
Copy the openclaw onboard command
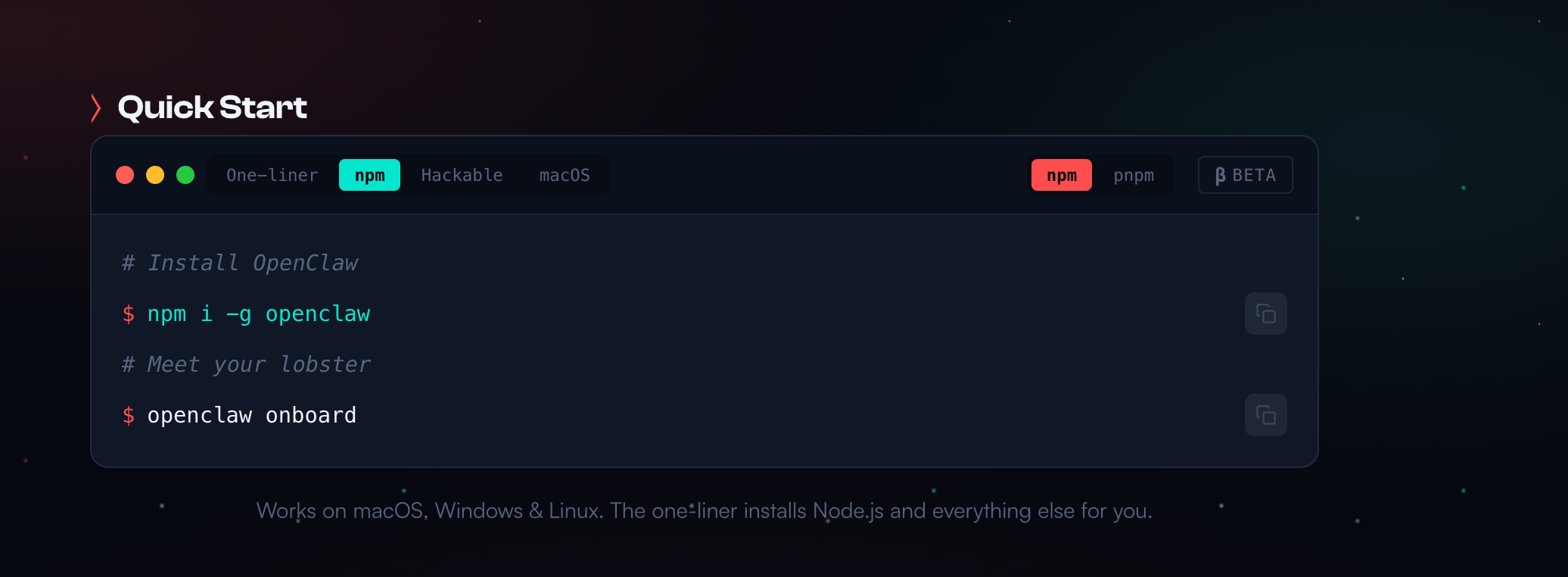1265,415
